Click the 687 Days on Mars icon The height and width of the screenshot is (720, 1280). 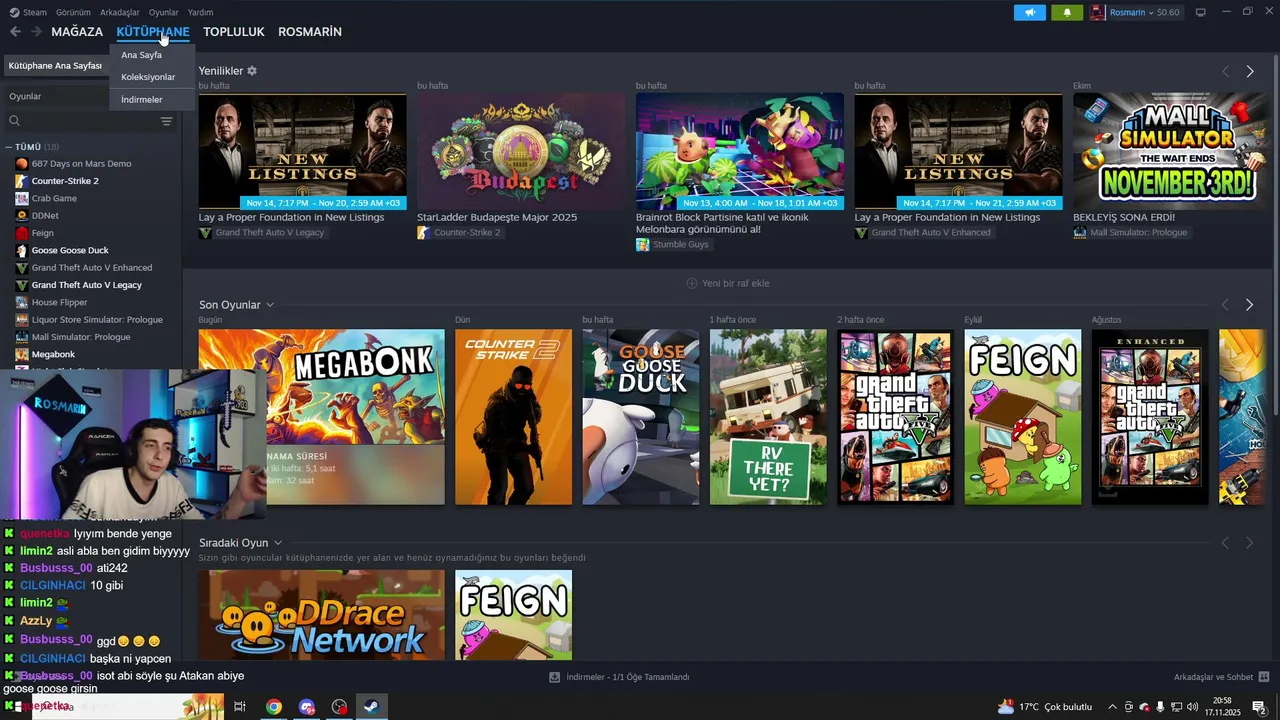point(22,163)
